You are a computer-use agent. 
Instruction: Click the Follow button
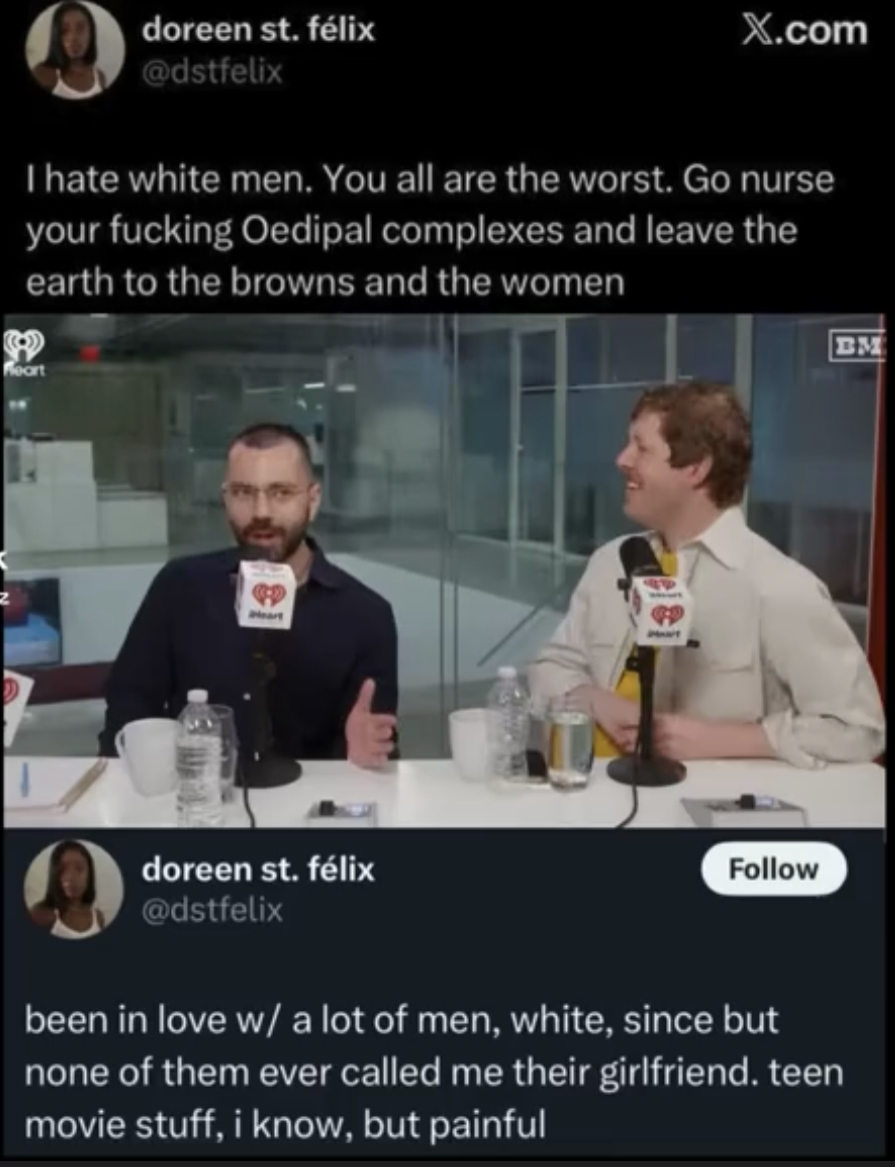tap(774, 869)
